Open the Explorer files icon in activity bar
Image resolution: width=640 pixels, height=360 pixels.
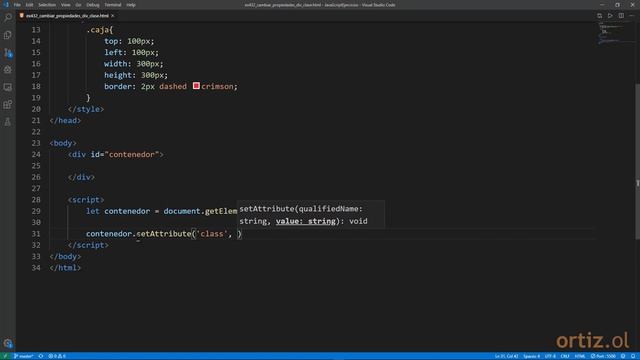tap(8, 35)
